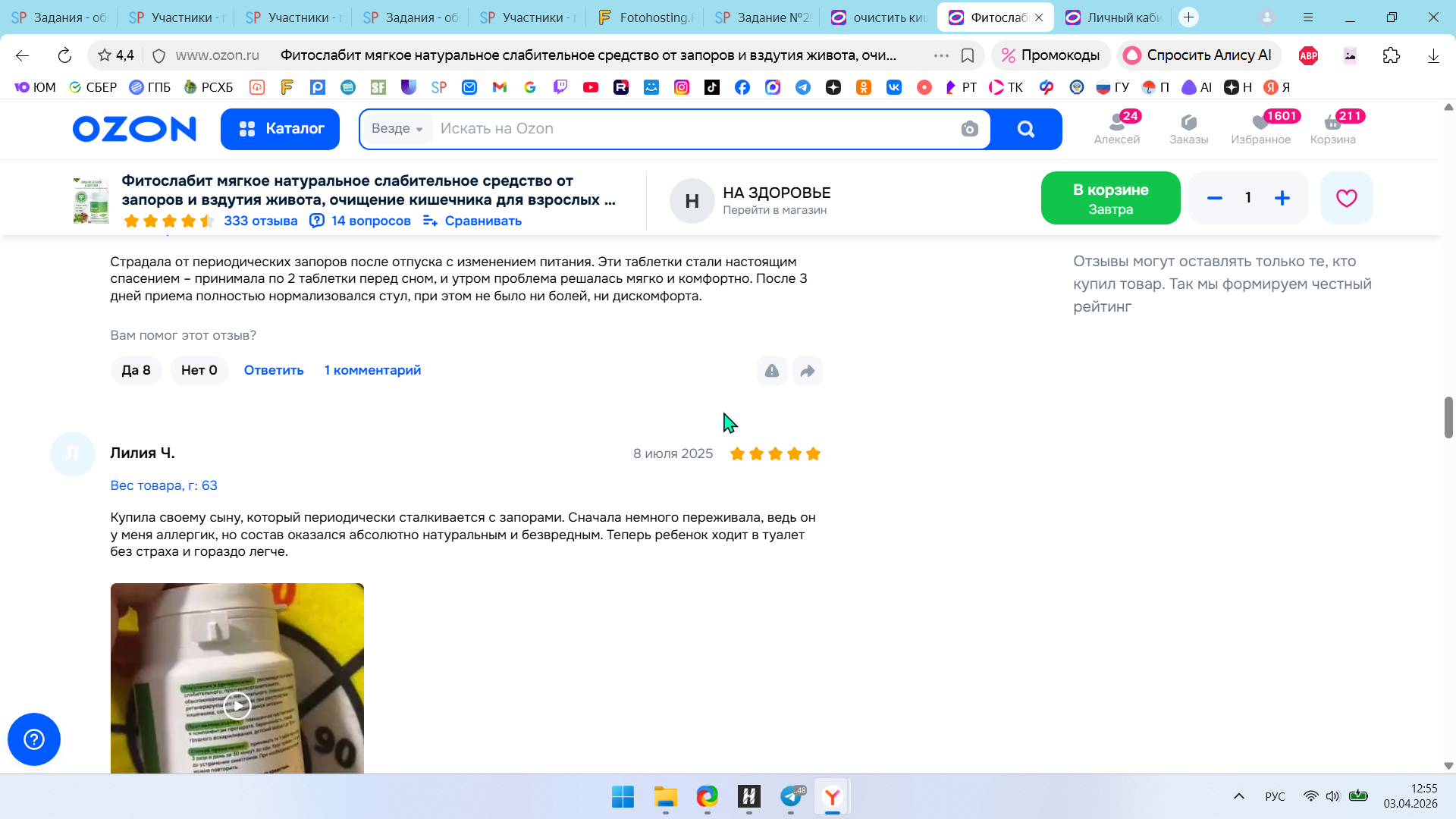Image resolution: width=1456 pixels, height=819 pixels.
Task: Click the 1 комментарий link
Action: pos(372,370)
